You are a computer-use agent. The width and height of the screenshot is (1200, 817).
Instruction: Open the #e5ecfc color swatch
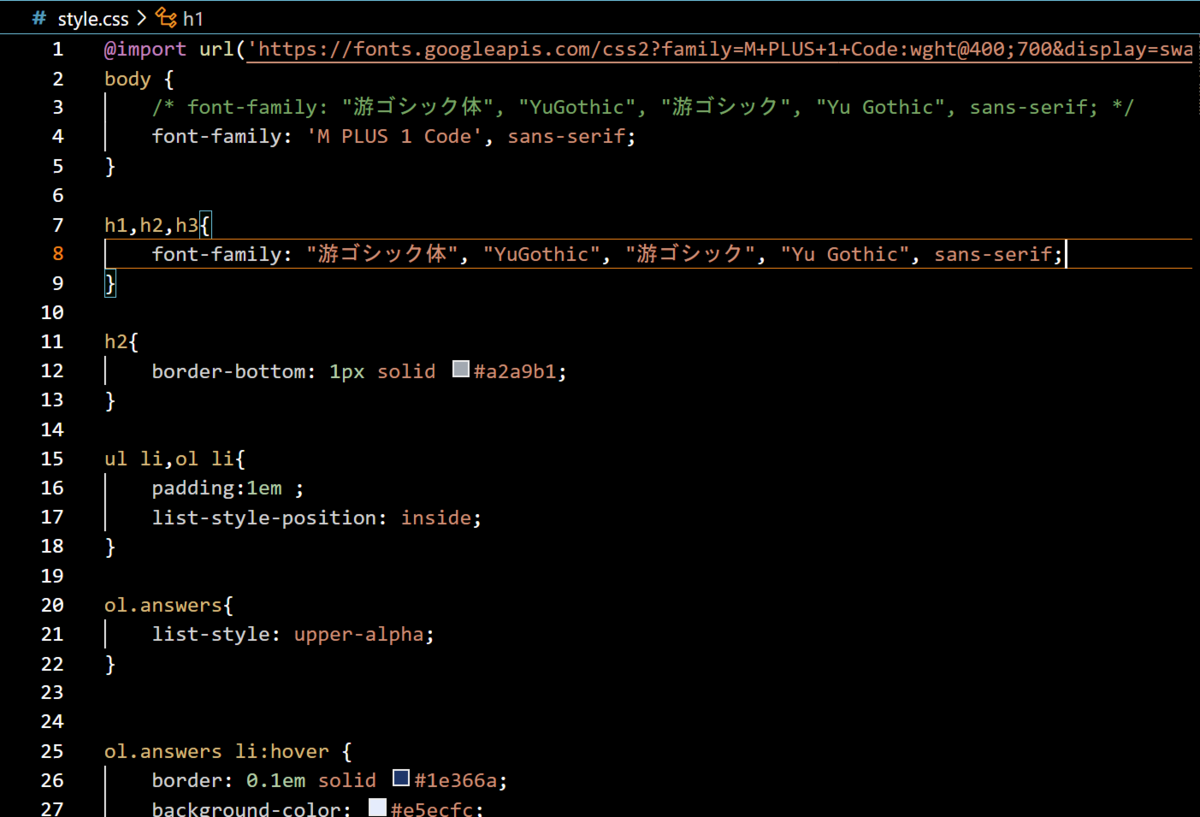coord(377,808)
